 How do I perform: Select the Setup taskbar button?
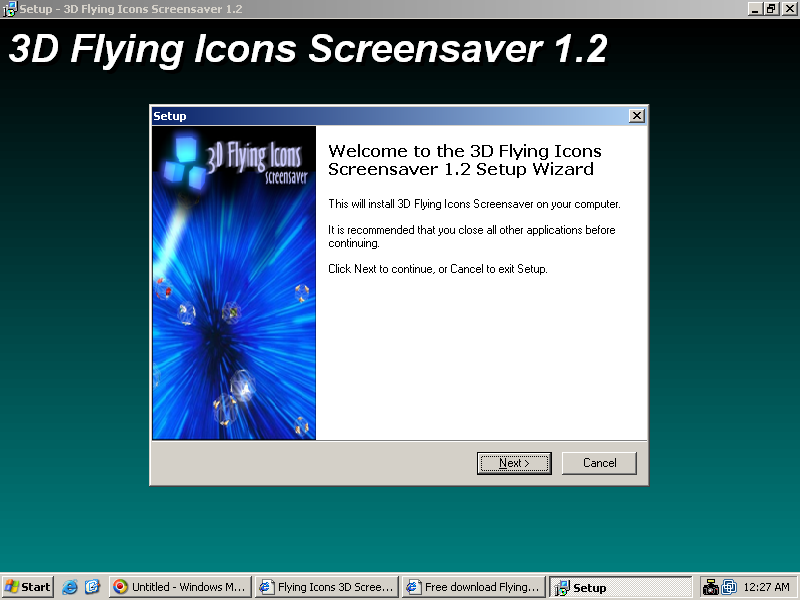[620, 587]
